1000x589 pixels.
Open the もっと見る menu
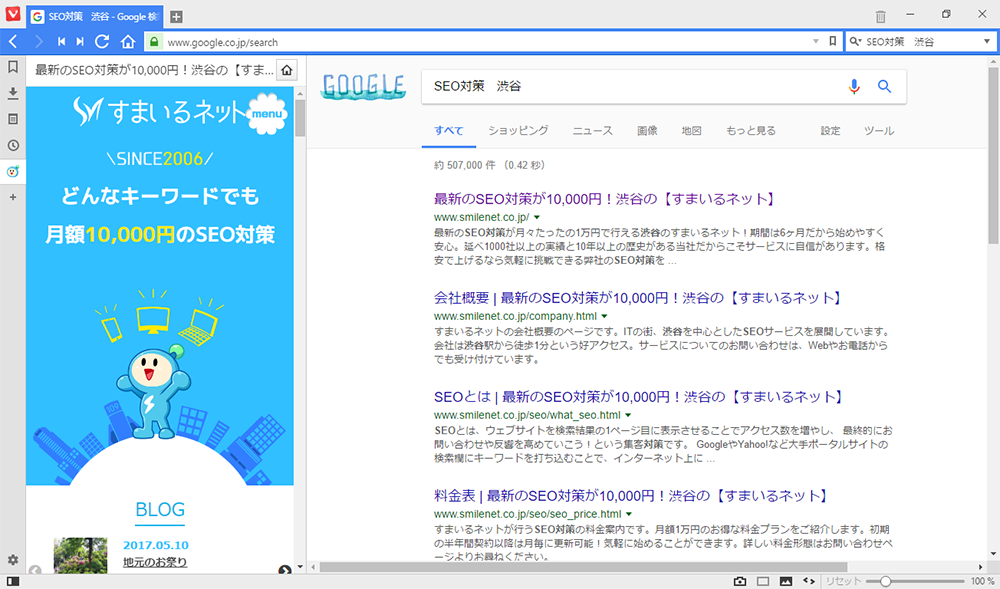pos(751,131)
